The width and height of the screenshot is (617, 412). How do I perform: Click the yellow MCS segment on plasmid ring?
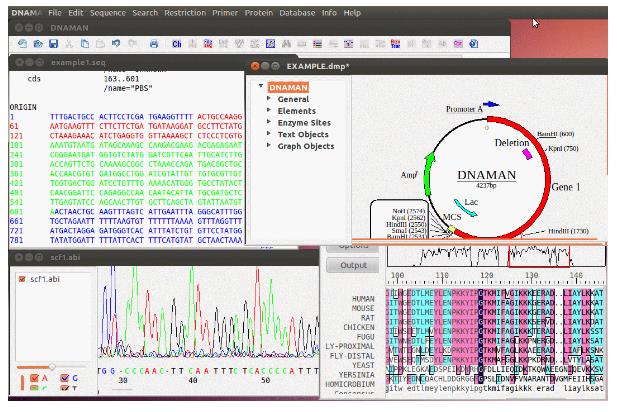(451, 229)
